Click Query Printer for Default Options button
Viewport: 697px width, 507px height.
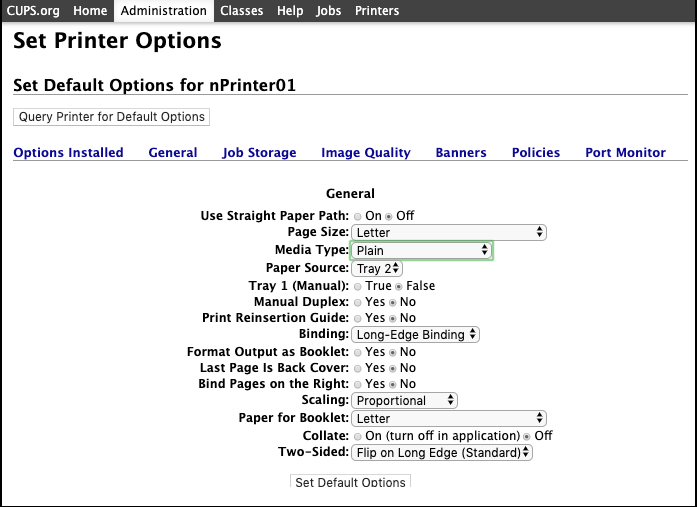[112, 117]
